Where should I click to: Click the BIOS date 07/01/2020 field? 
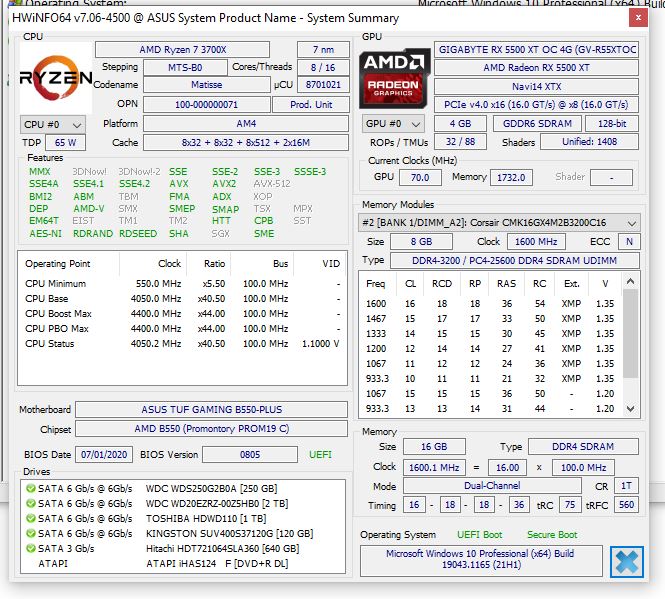coord(104,455)
